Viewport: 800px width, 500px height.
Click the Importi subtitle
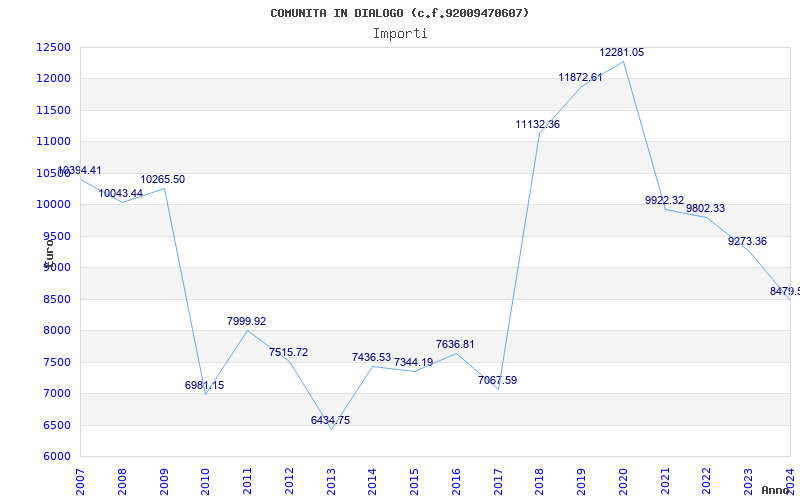[400, 34]
